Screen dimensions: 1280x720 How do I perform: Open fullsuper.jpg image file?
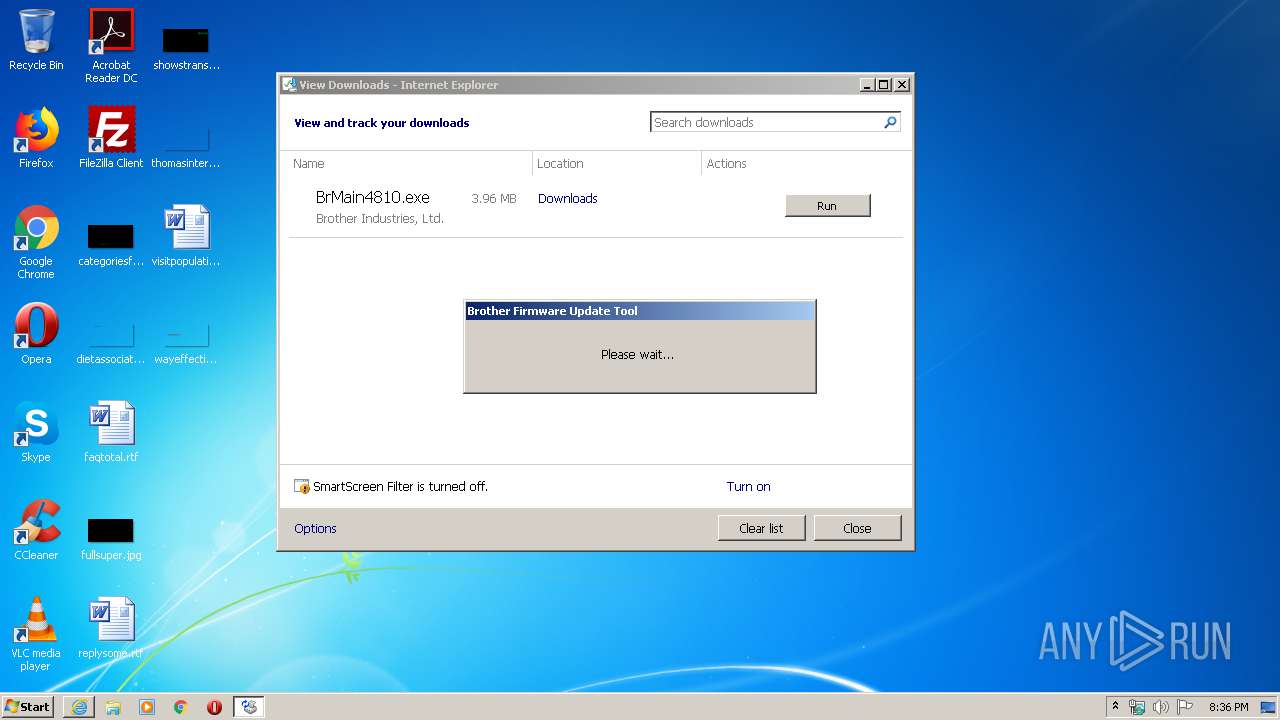click(111, 539)
